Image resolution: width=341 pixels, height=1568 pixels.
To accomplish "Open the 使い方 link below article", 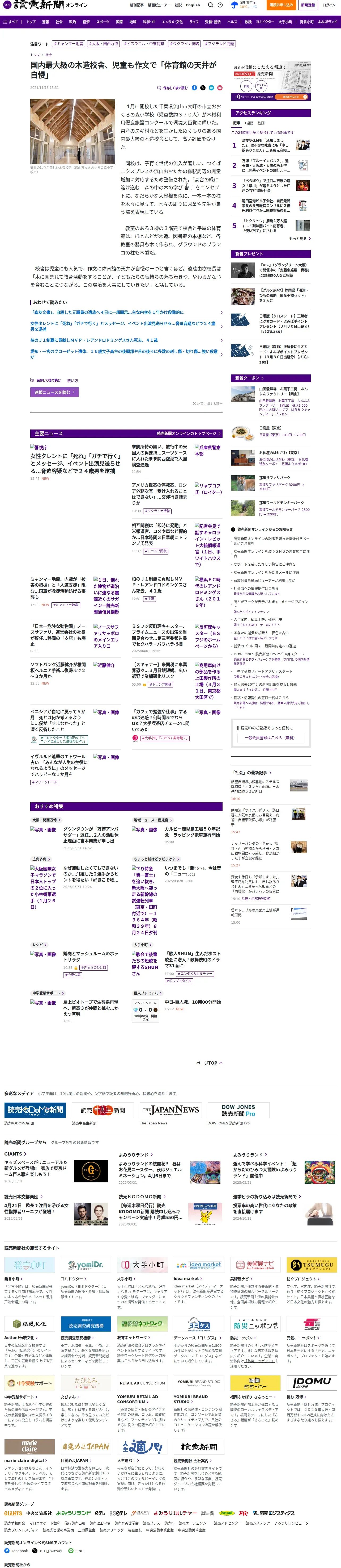I will pyautogui.click(x=72, y=381).
